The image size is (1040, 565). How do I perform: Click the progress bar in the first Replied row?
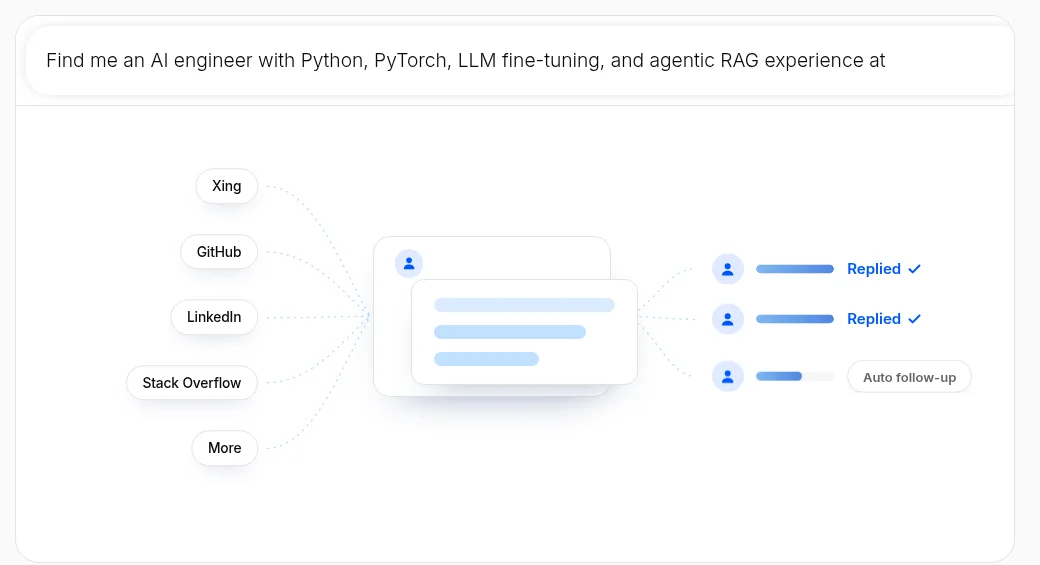pyautogui.click(x=795, y=269)
